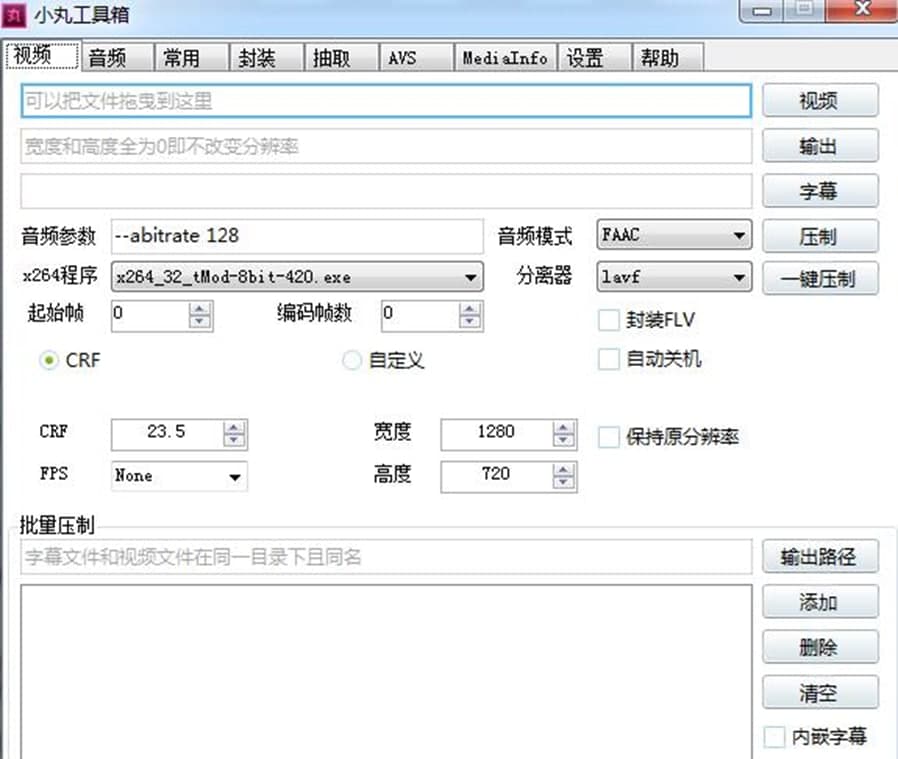Image resolution: width=898 pixels, height=759 pixels.
Task: Click the video file path input field
Action: (386, 101)
